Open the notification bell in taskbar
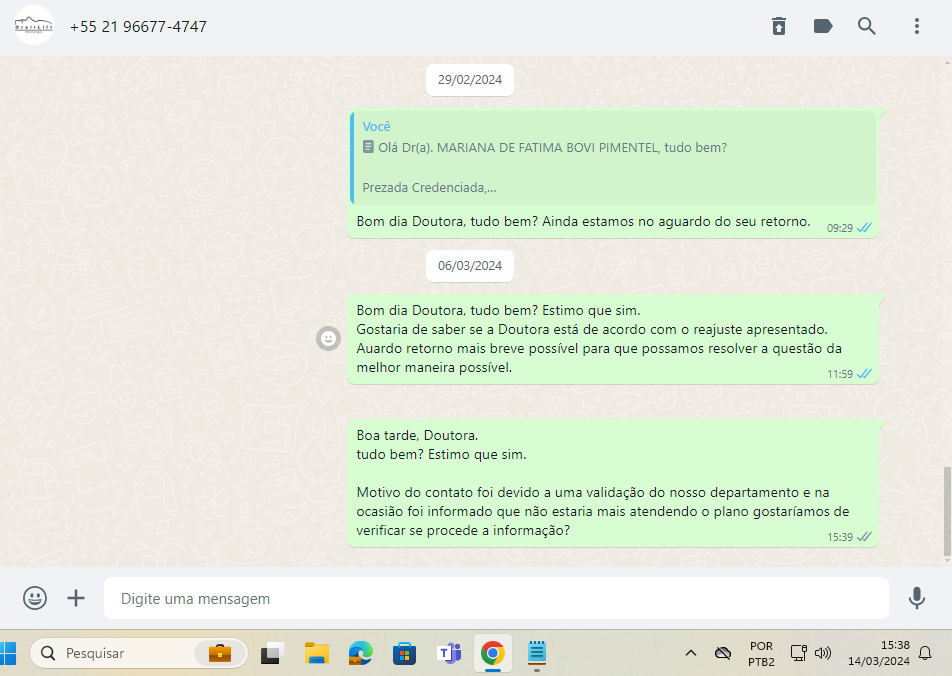Viewport: 952px width, 676px height. click(x=925, y=654)
